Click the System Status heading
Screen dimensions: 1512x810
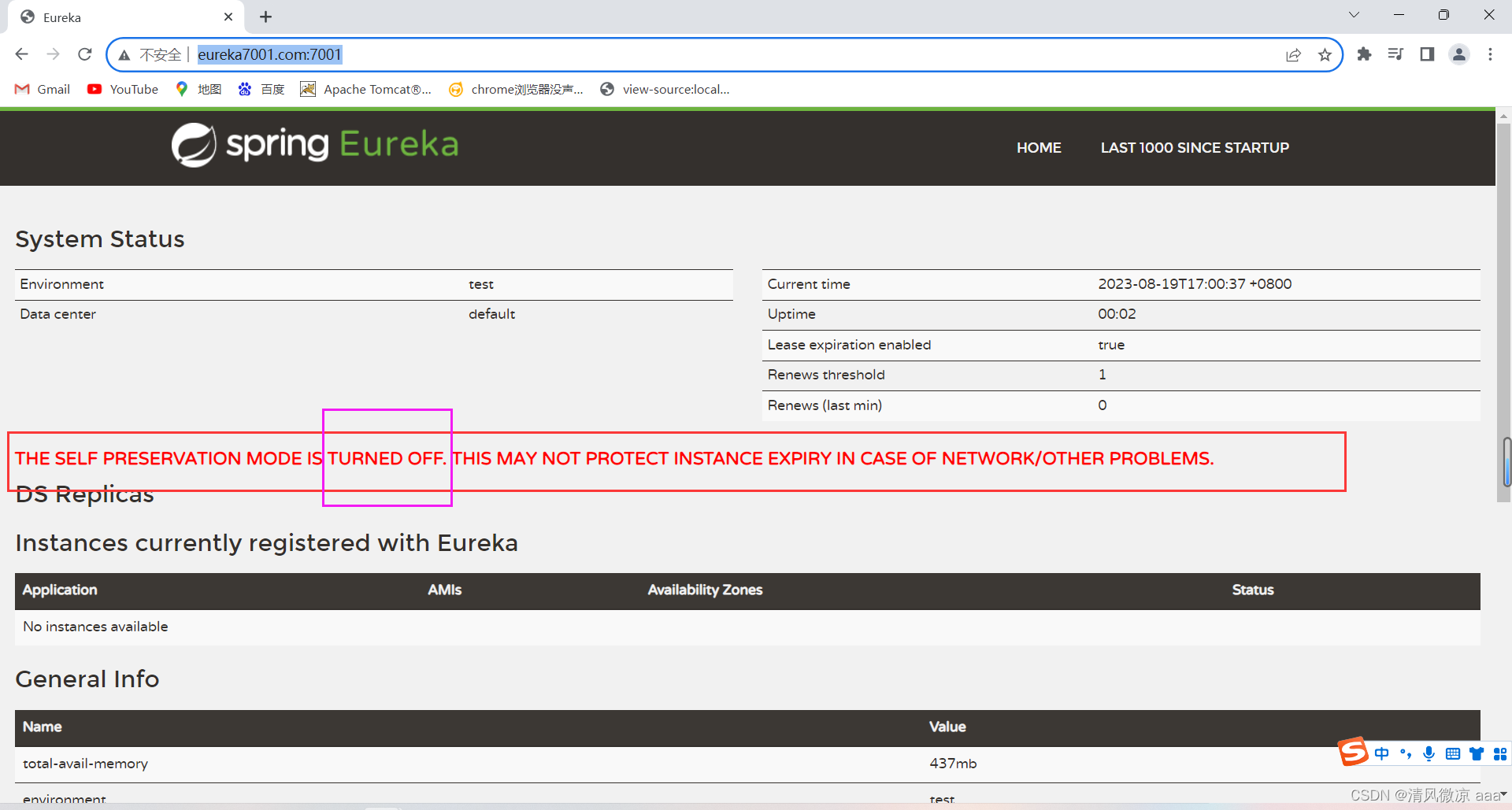100,239
